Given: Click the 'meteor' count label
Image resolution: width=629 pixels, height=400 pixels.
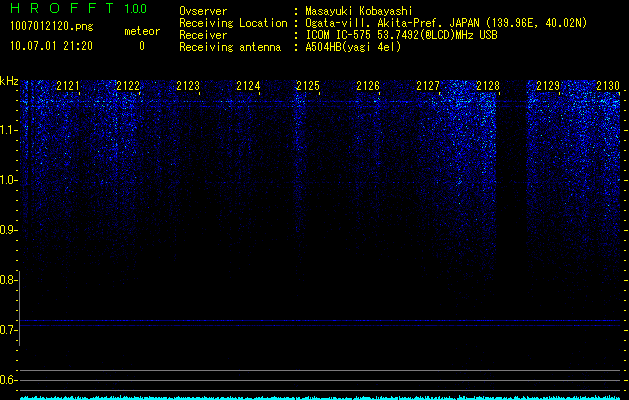Looking at the screenshot, I should (x=142, y=31).
